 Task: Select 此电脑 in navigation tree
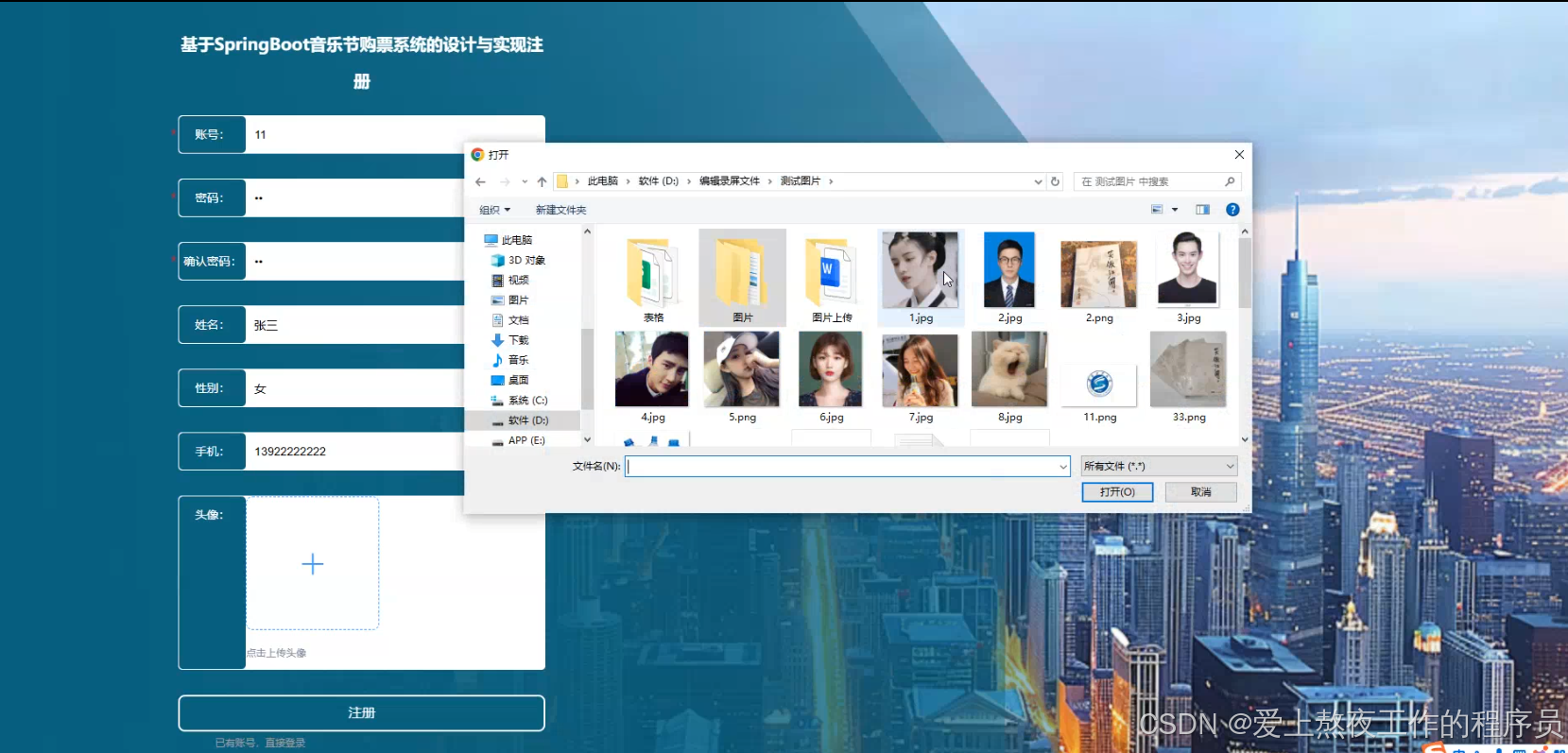(x=508, y=240)
